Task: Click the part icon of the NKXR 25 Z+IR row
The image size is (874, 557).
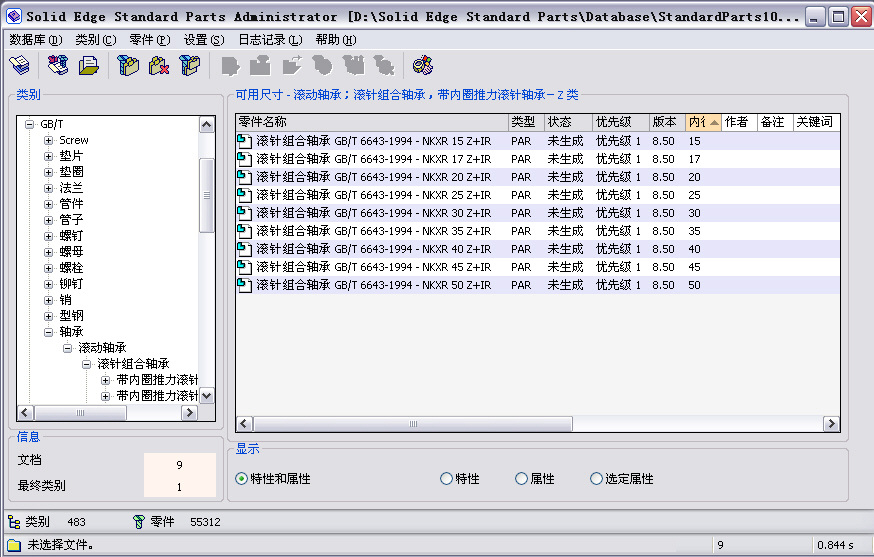Action: (x=245, y=195)
